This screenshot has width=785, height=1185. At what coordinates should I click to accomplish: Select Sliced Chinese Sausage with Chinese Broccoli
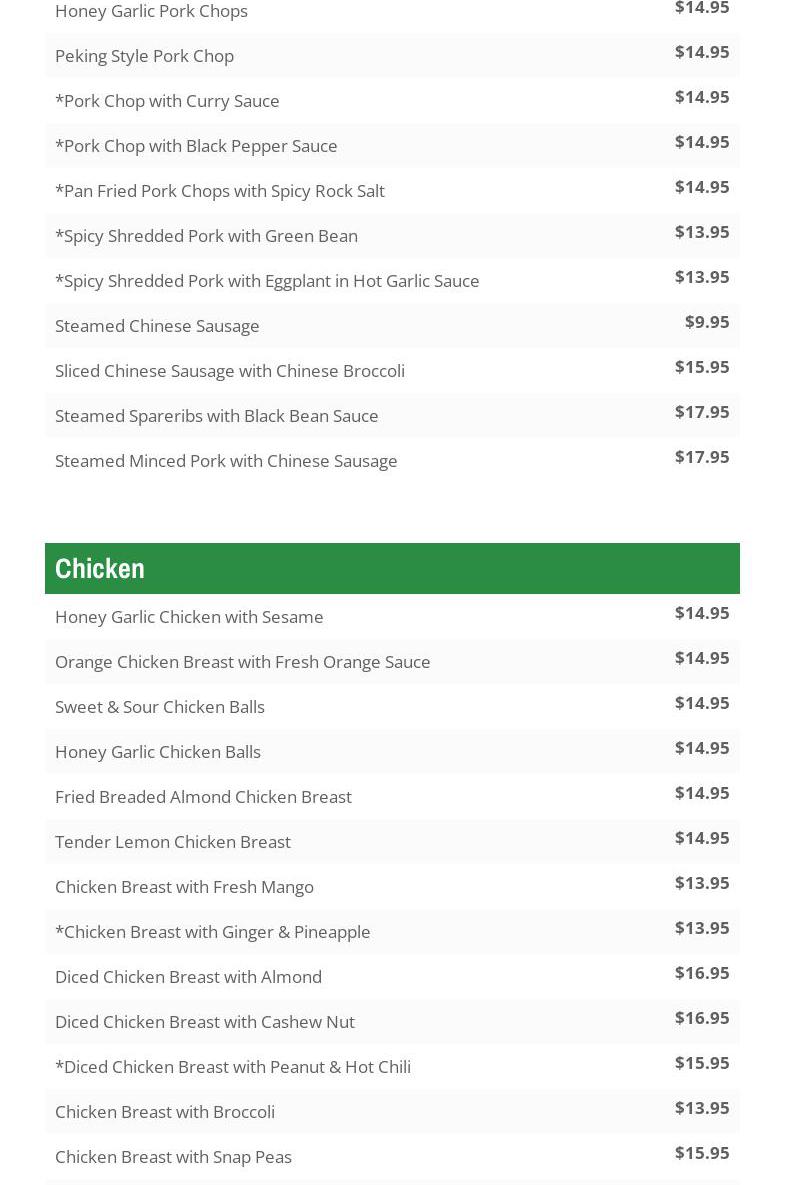point(229,371)
